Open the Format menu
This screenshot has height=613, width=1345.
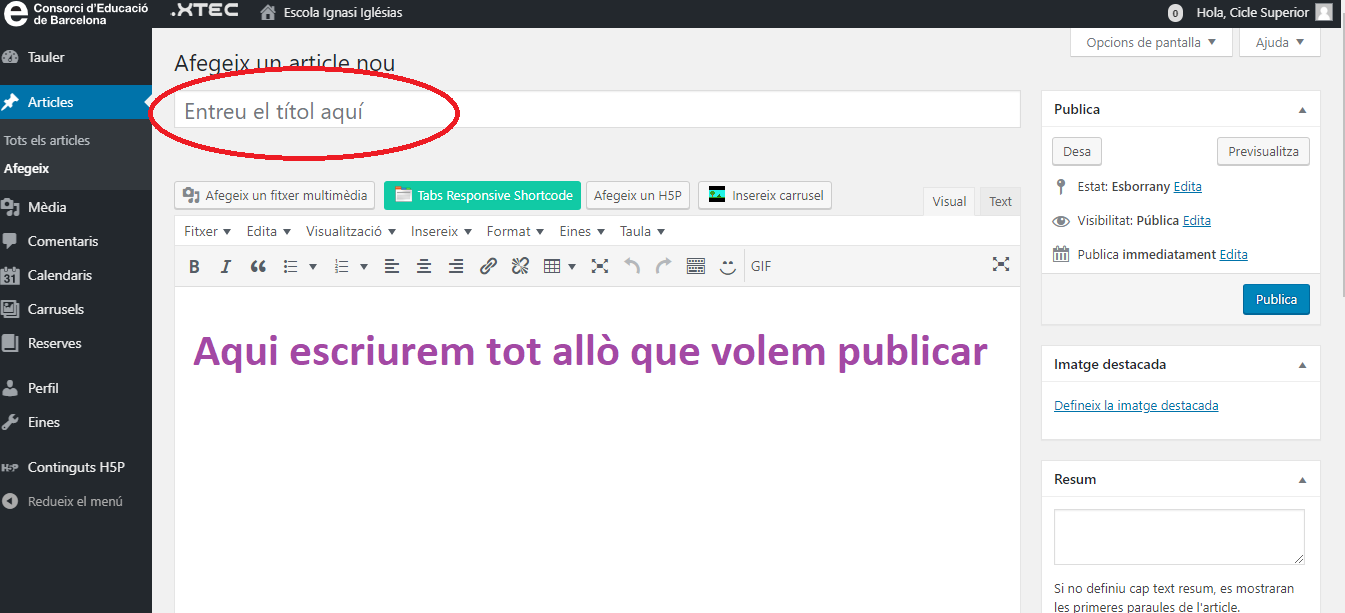click(x=515, y=231)
